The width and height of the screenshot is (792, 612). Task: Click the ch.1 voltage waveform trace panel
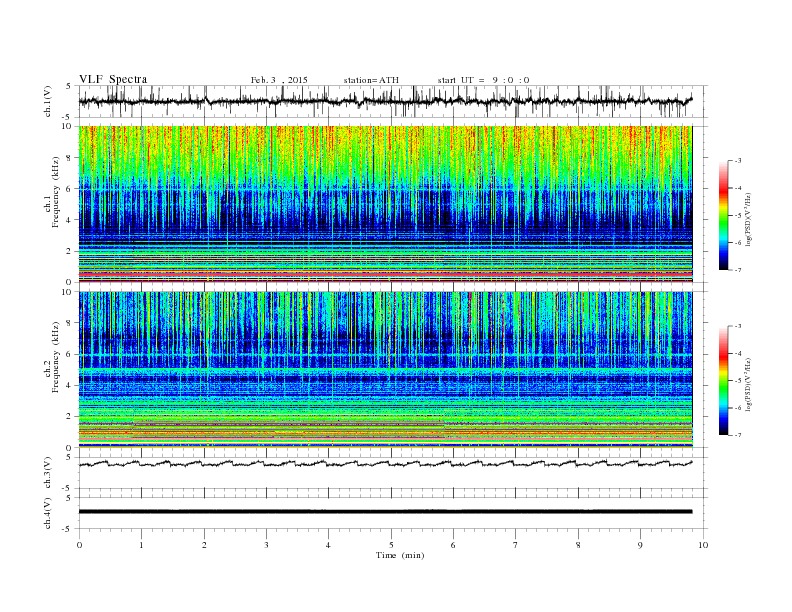393,101
